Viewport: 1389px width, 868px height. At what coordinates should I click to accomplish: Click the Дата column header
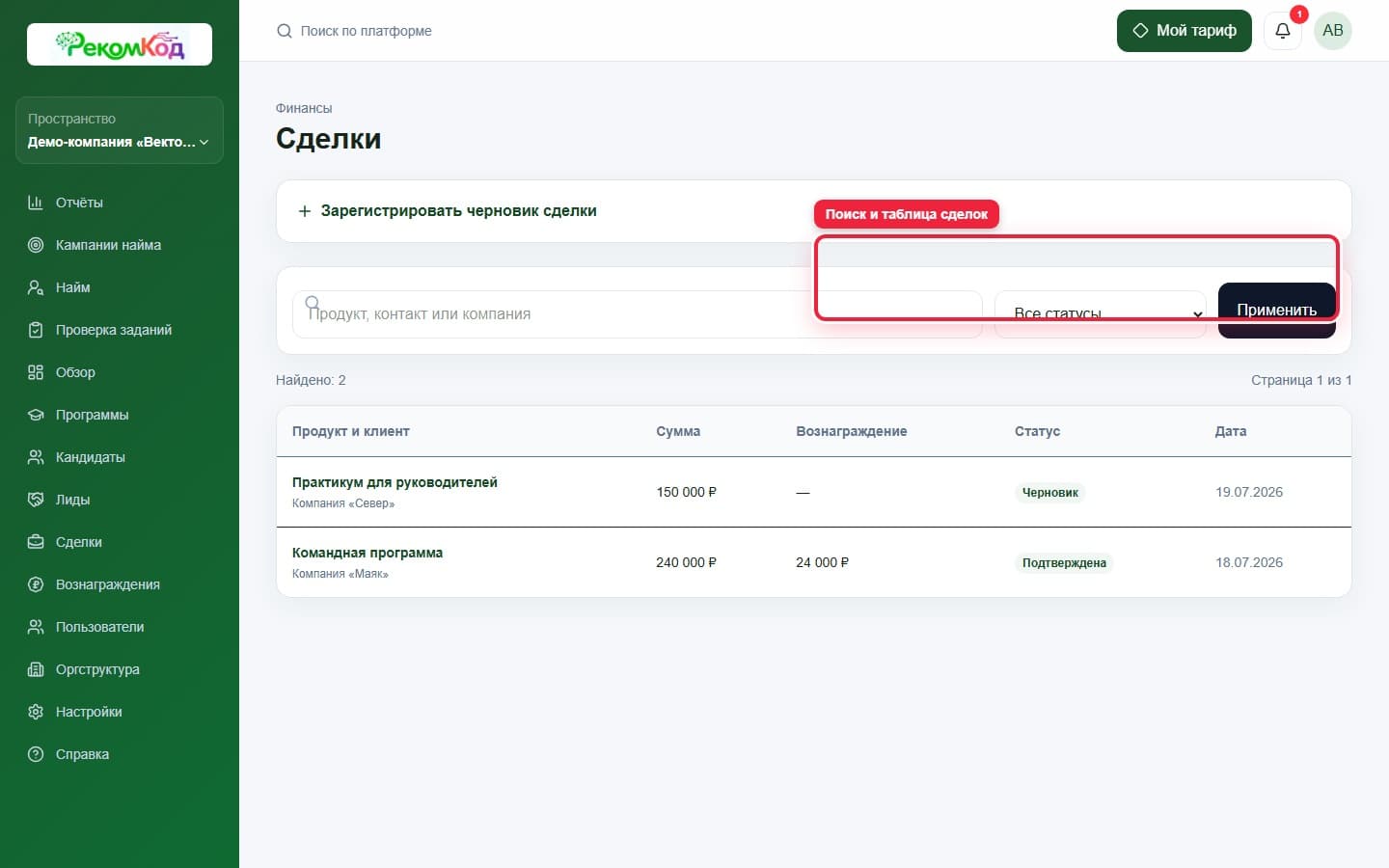[x=1231, y=431]
